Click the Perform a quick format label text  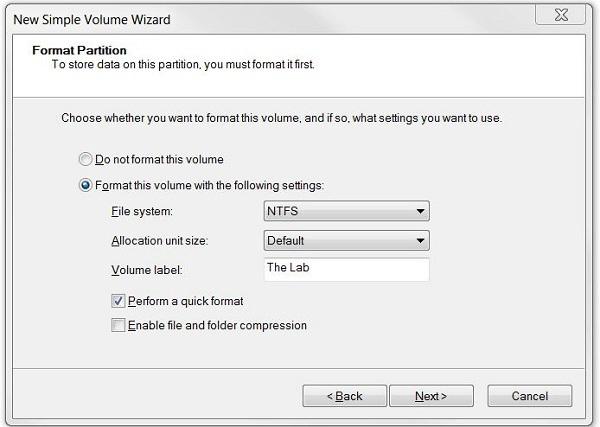tap(186, 301)
